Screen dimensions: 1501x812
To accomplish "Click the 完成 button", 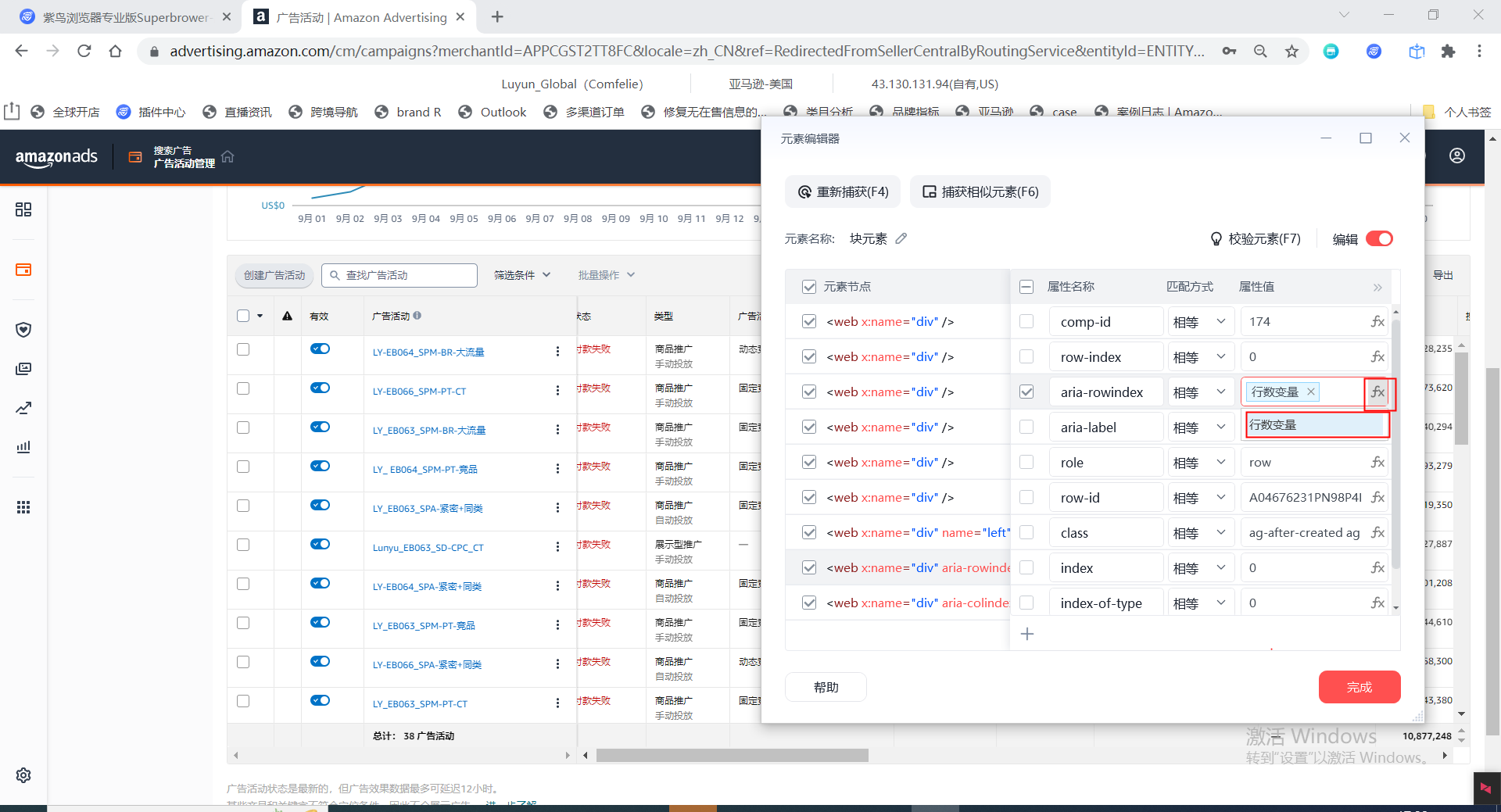I will pyautogui.click(x=1359, y=687).
